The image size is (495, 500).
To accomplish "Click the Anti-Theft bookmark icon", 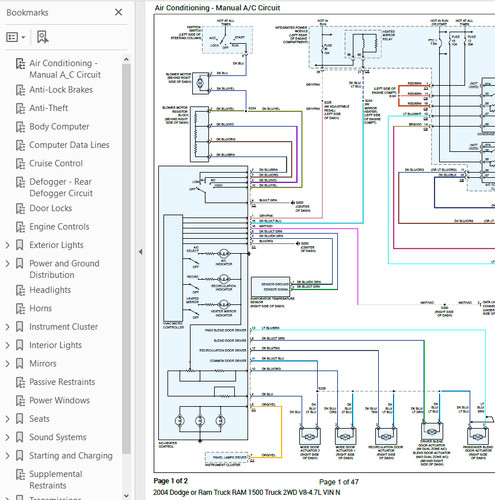I will click(x=20, y=108).
